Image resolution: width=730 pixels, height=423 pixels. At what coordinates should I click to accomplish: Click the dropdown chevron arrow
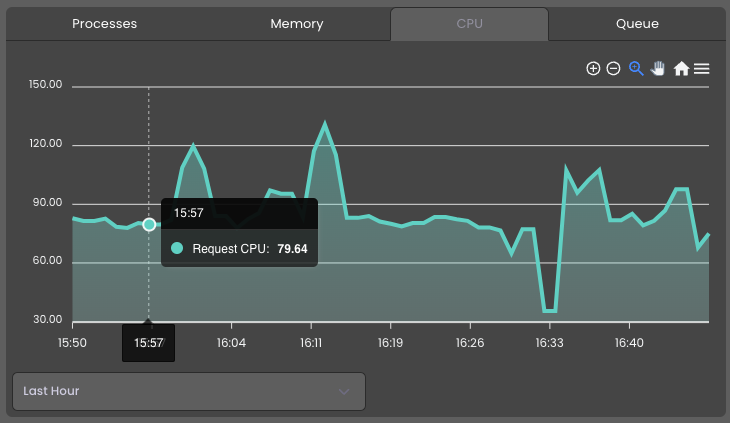click(x=344, y=391)
